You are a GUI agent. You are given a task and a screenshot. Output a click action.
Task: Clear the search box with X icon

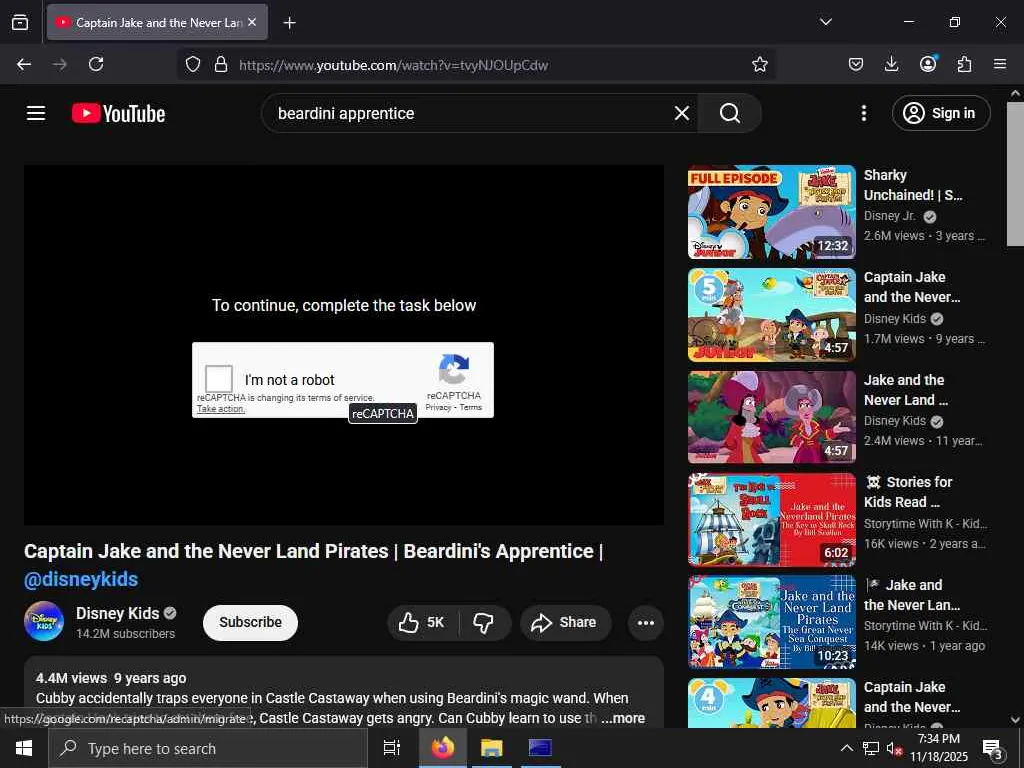pyautogui.click(x=682, y=113)
